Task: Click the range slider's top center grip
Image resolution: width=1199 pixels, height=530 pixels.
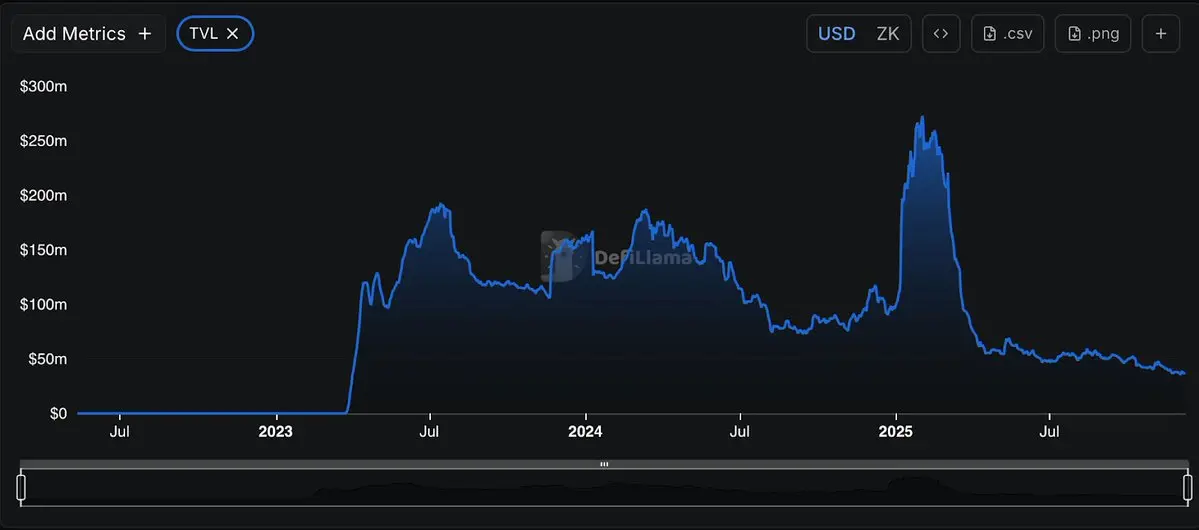Action: 604,464
